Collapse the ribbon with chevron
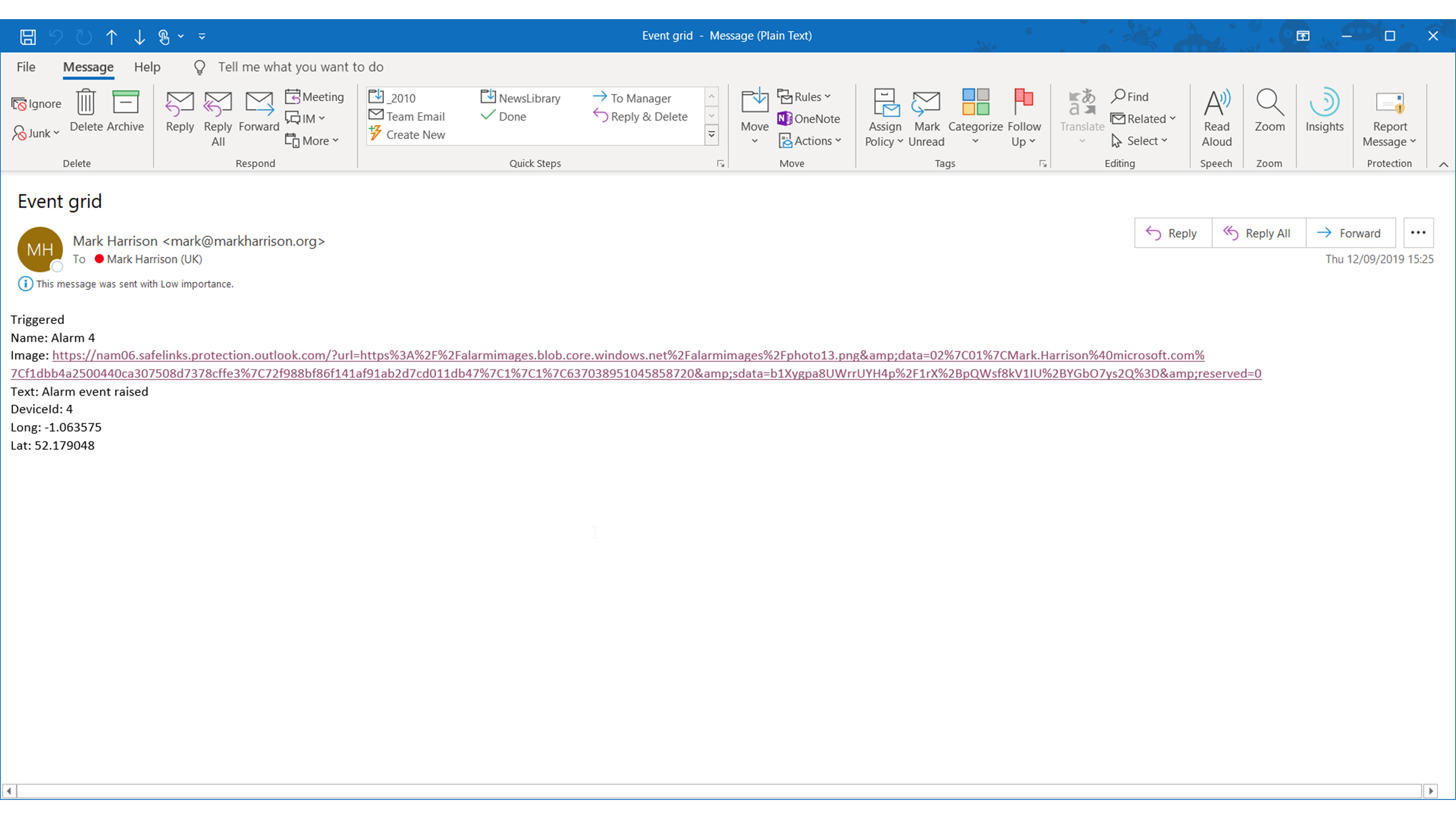The image size is (1456, 819). 1443,164
